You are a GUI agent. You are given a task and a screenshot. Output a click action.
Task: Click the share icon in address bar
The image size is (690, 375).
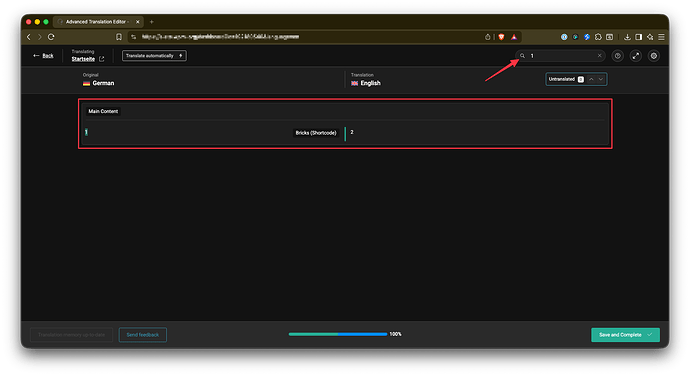(x=488, y=37)
